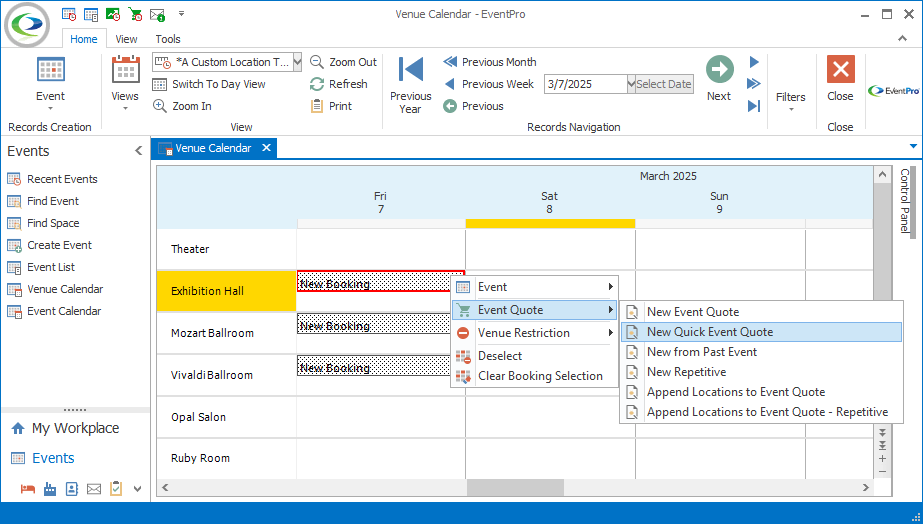923x524 pixels.
Task: Open the date dropdown arrow
Action: pos(631,84)
